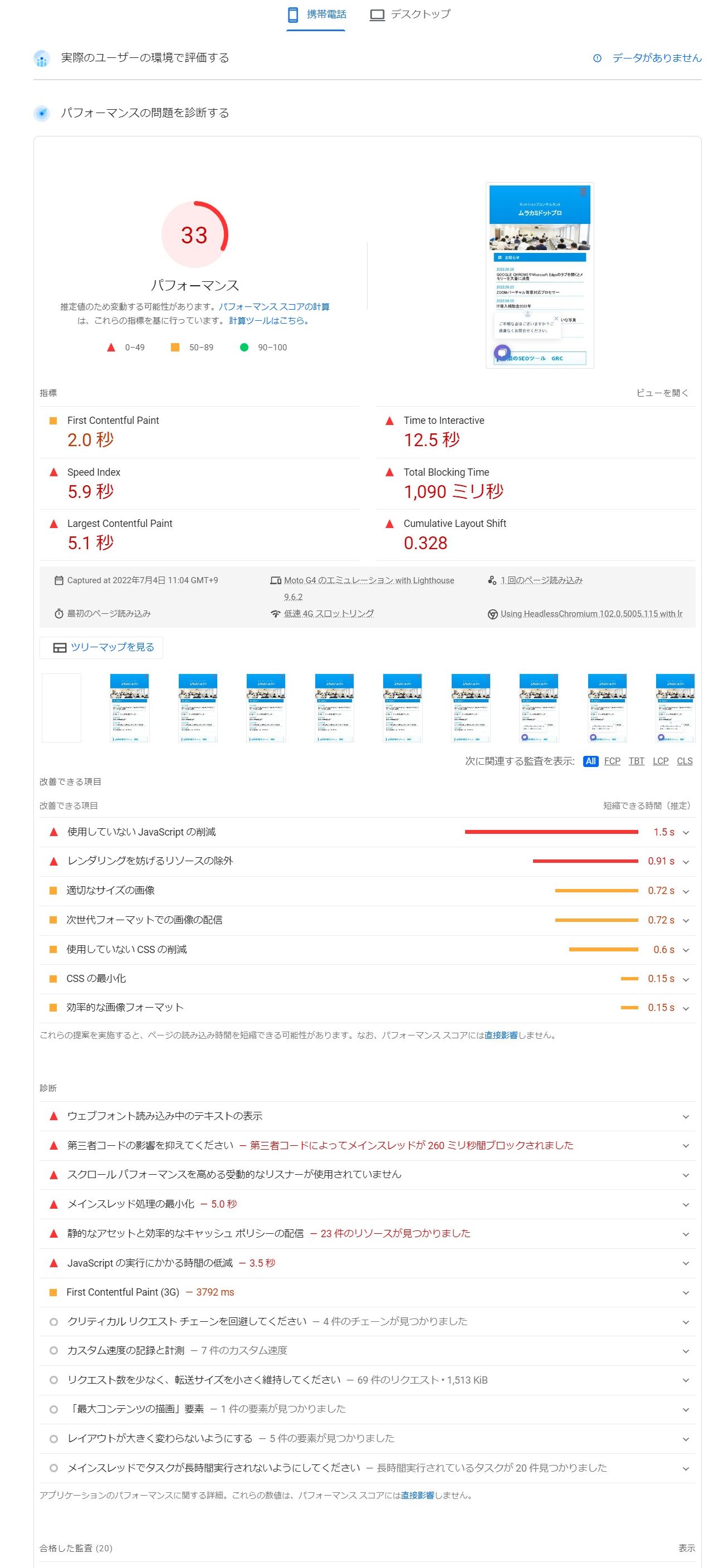Select the 携帯電話 tab

[x=316, y=14]
